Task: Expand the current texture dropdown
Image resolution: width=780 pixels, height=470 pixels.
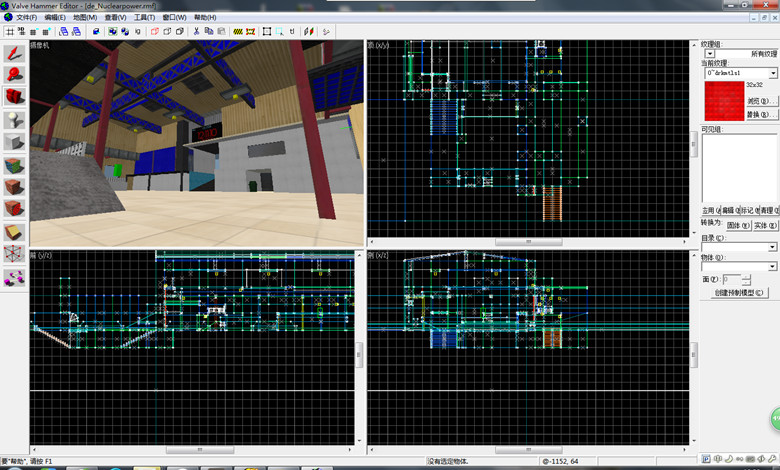Action: coord(773,73)
